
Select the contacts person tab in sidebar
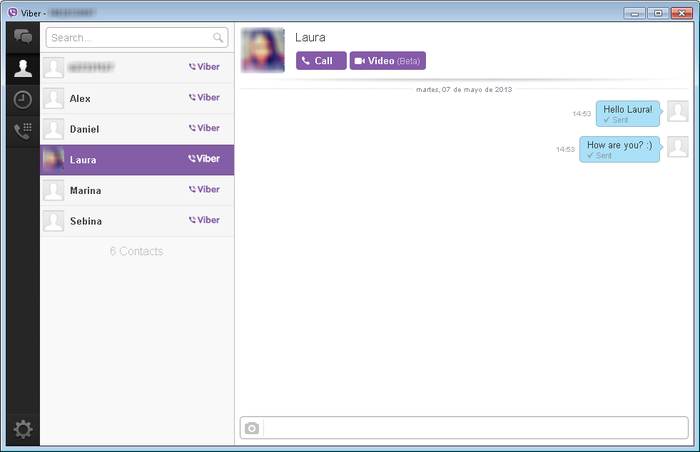23,68
